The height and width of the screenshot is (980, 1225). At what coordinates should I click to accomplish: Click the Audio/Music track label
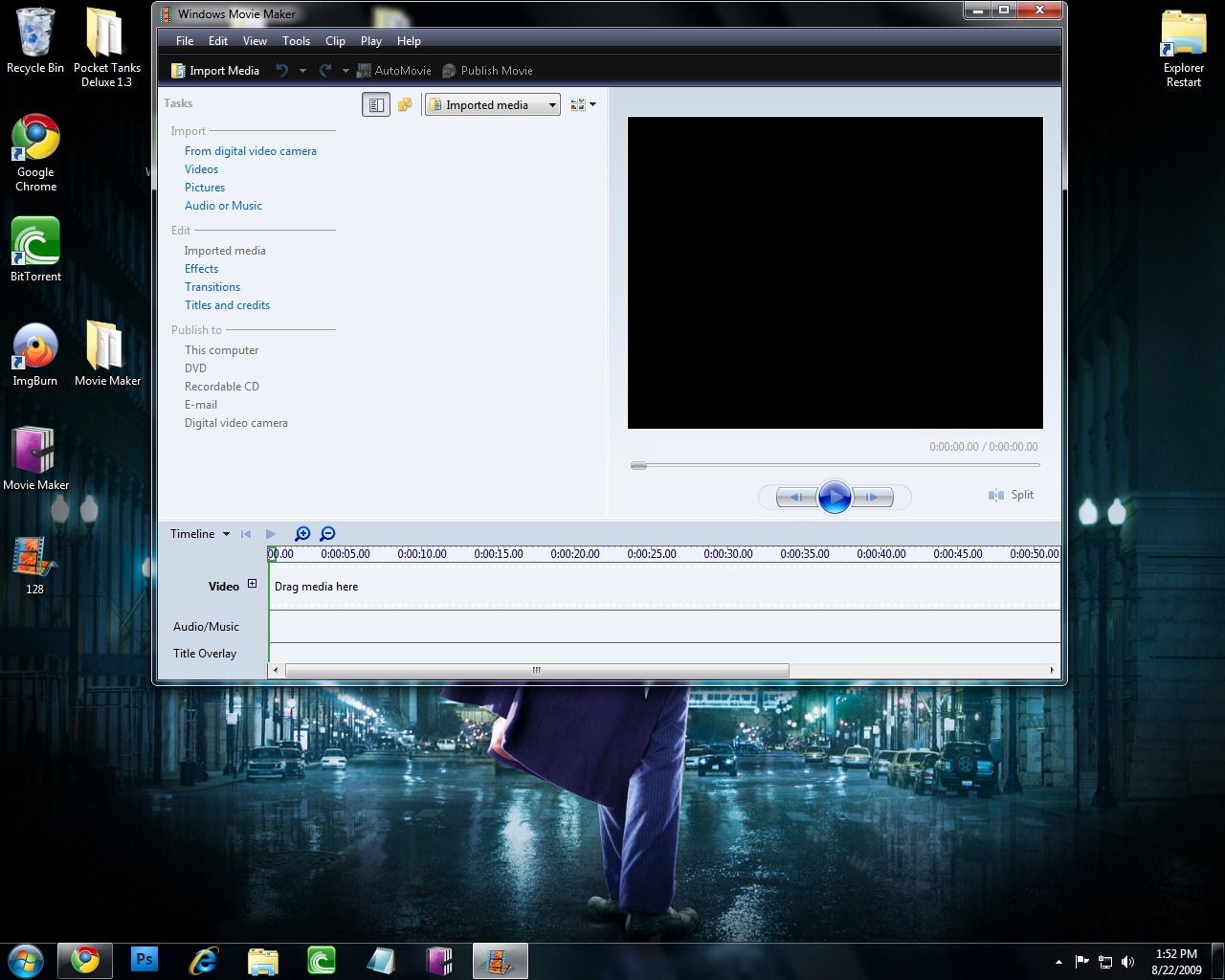(206, 627)
